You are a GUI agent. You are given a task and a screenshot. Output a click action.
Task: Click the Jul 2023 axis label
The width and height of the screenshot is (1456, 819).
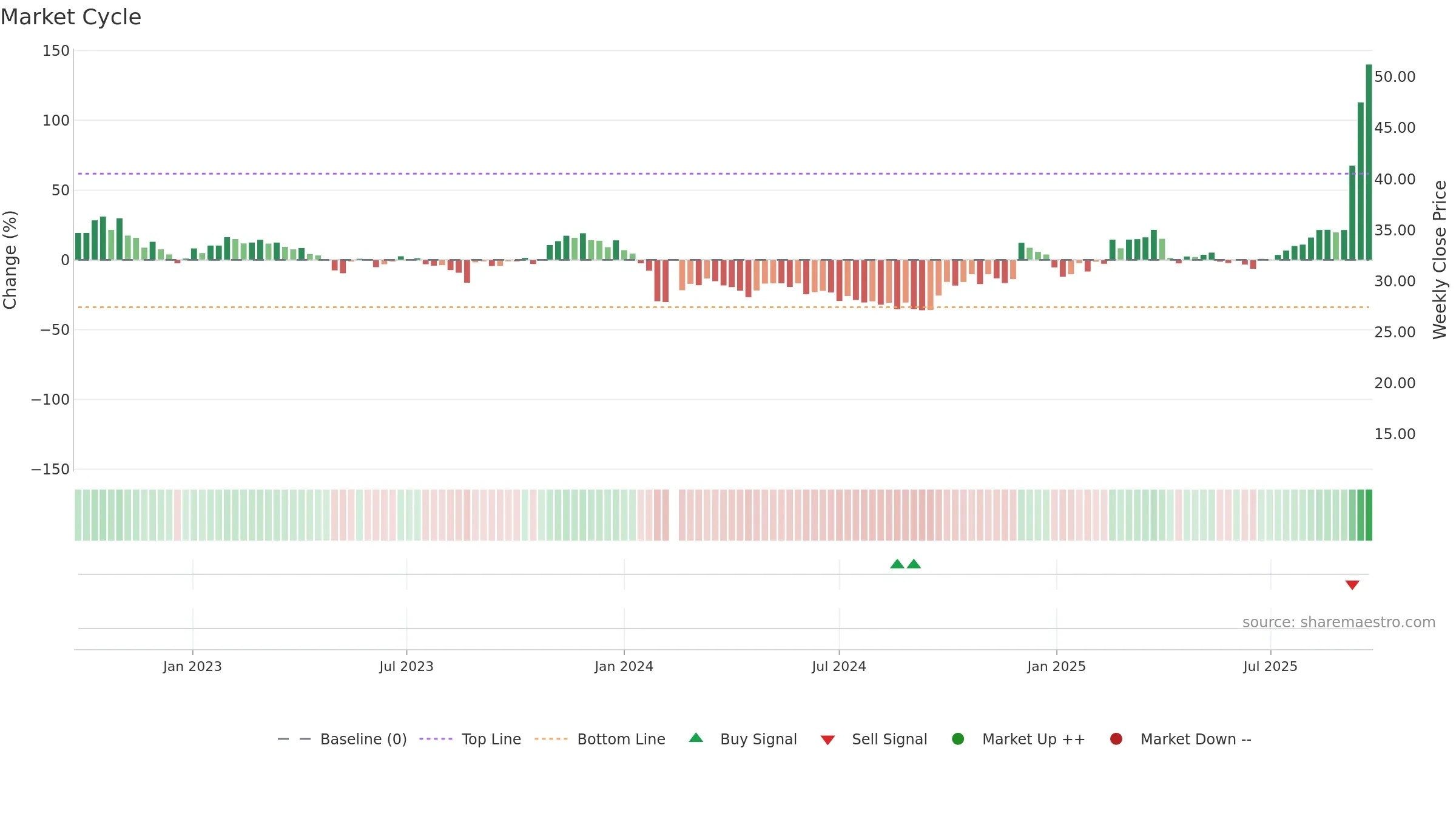tap(406, 667)
